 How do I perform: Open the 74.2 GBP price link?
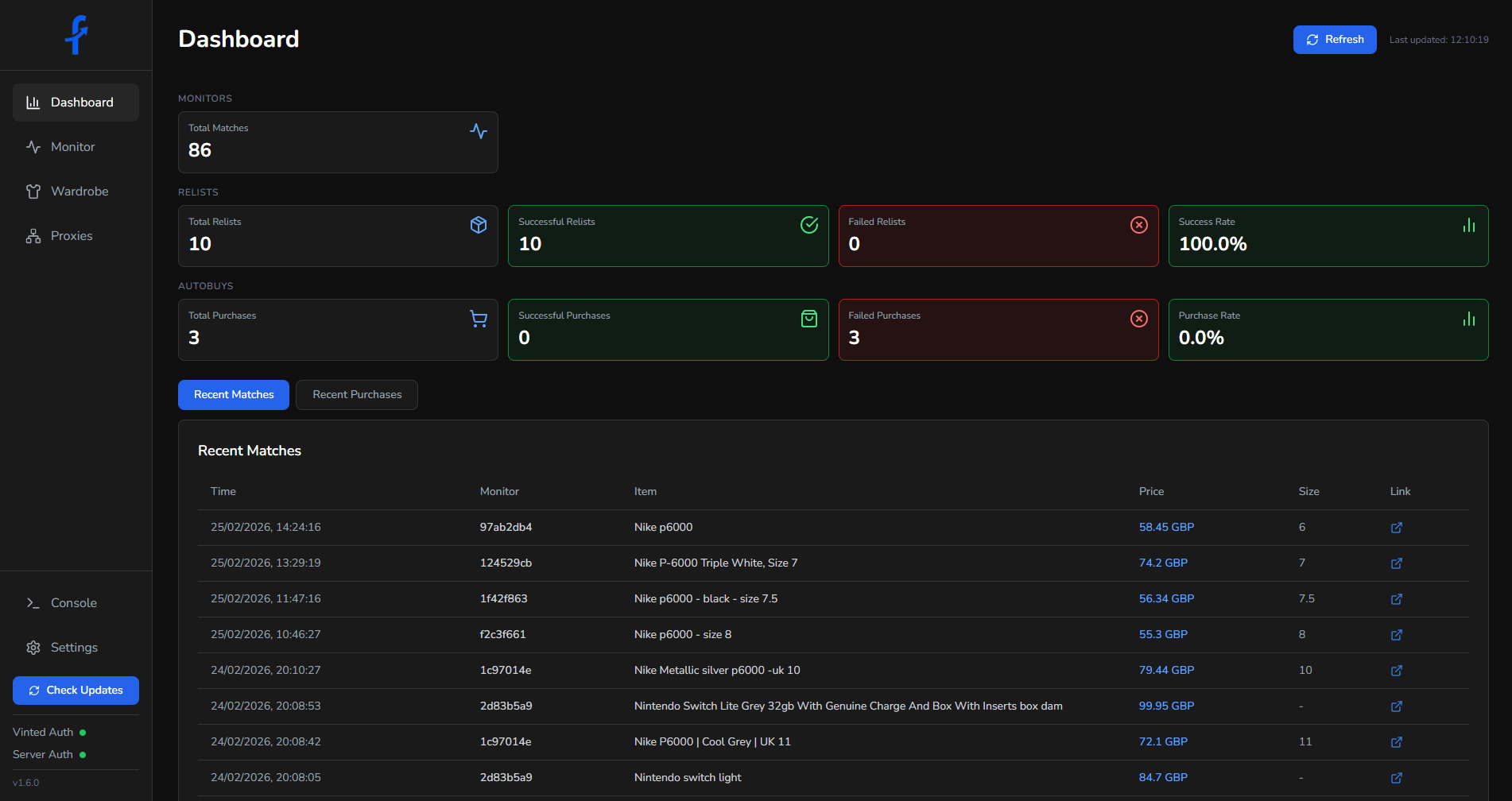(x=1163, y=563)
